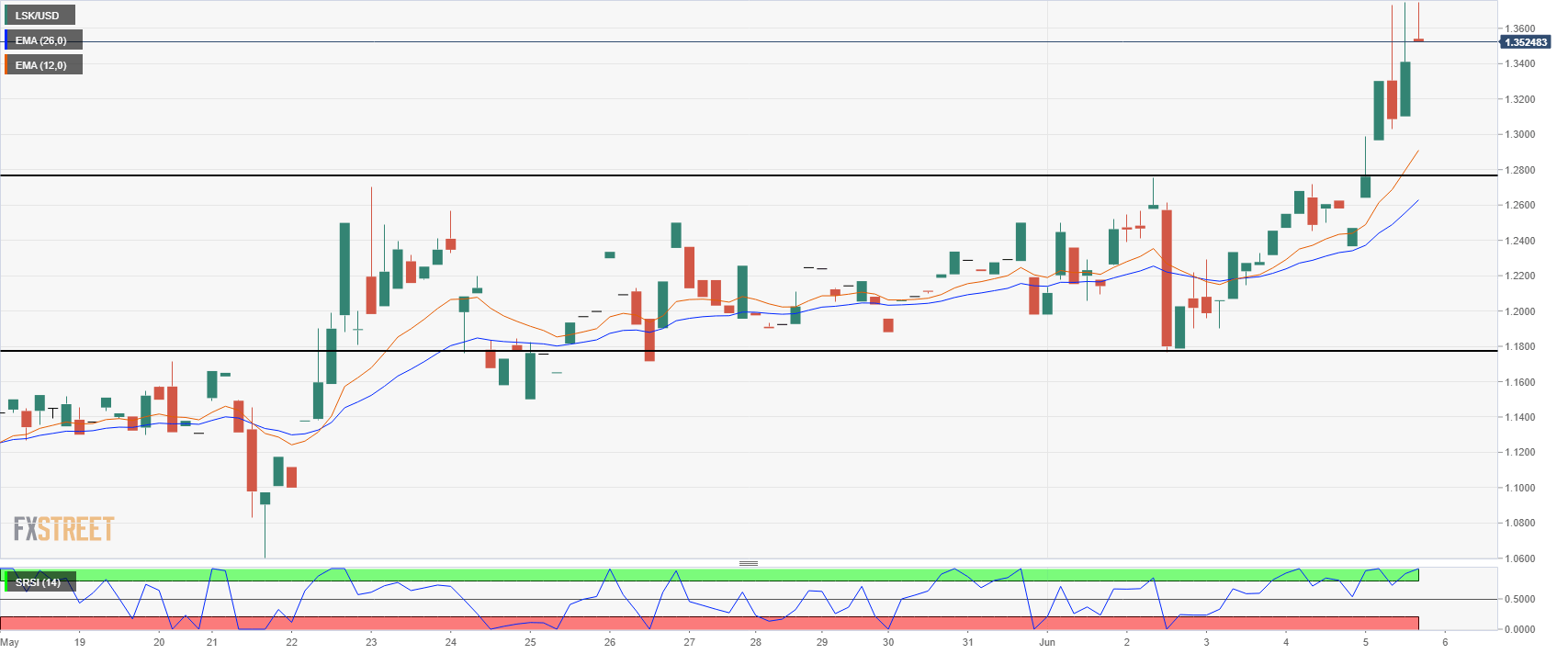Click the 23 date on time axis

tap(371, 643)
